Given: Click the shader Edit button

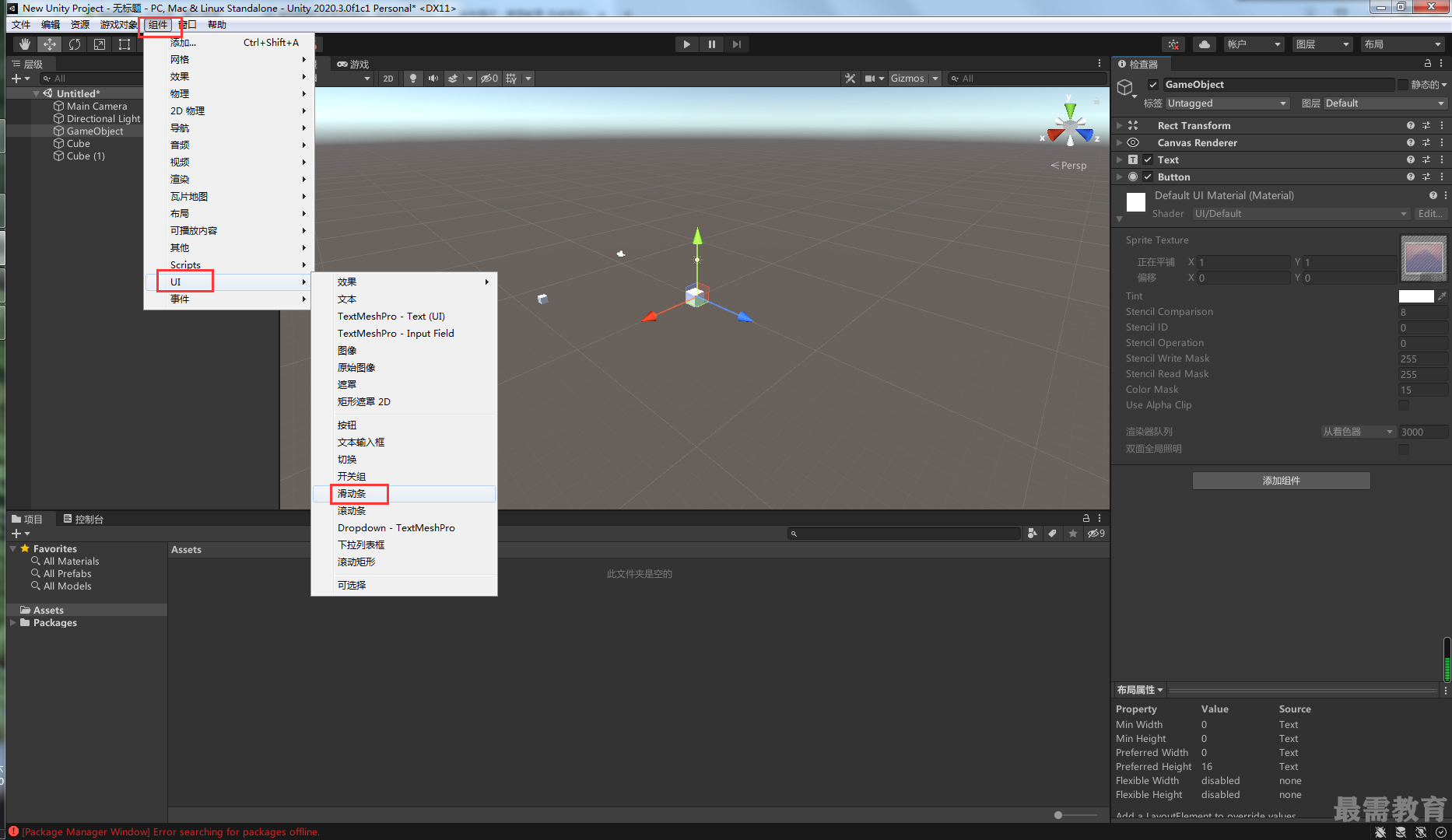Looking at the screenshot, I should 1430,214.
